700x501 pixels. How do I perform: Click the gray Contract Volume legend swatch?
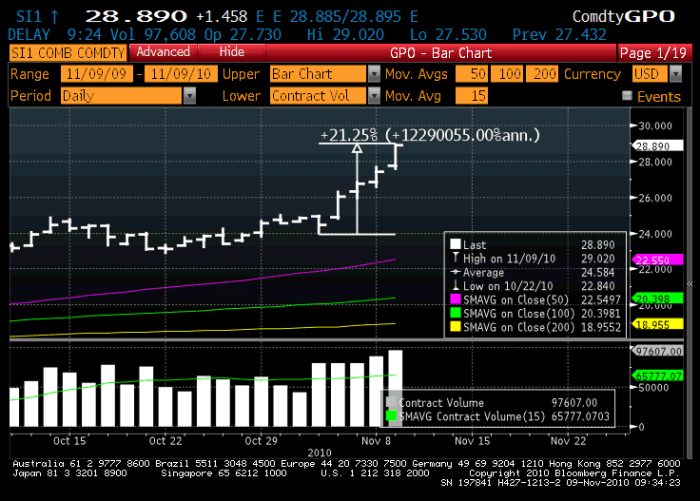391,401
